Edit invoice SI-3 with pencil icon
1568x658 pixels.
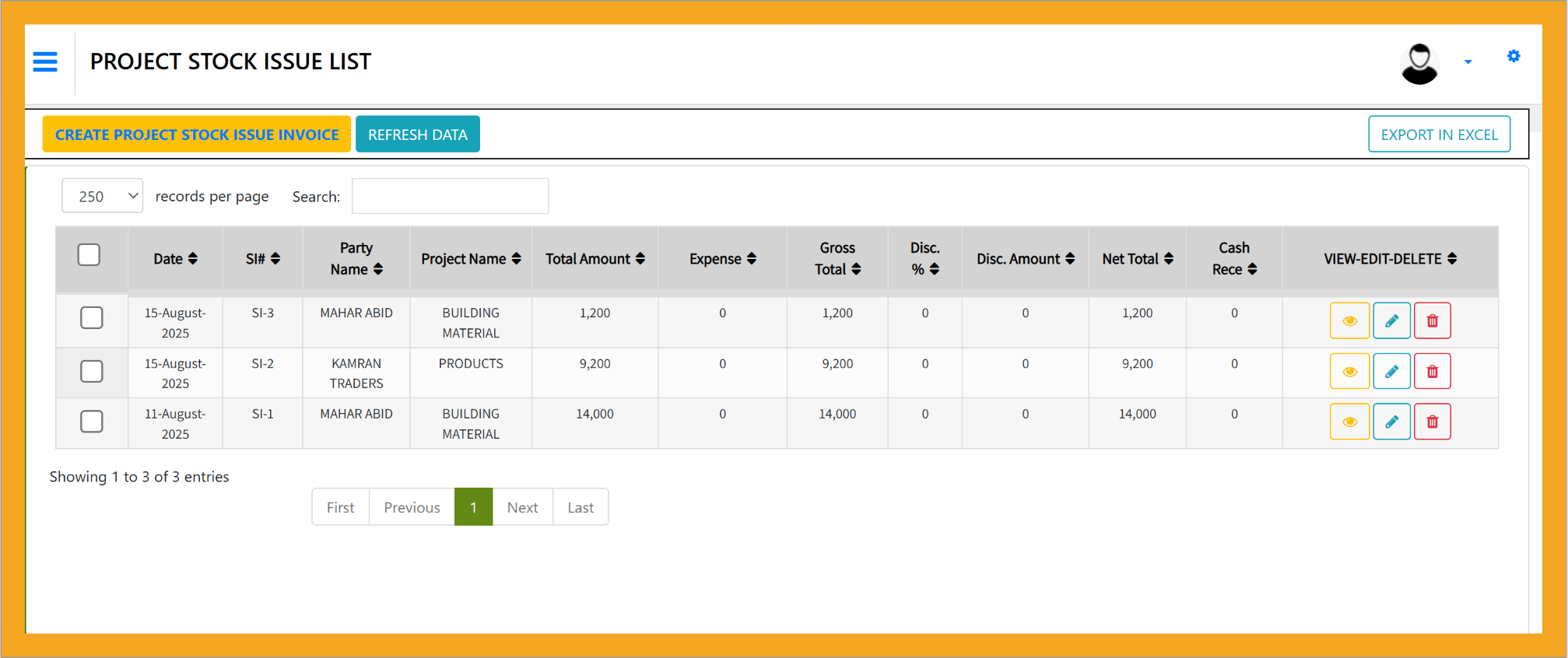(x=1391, y=321)
